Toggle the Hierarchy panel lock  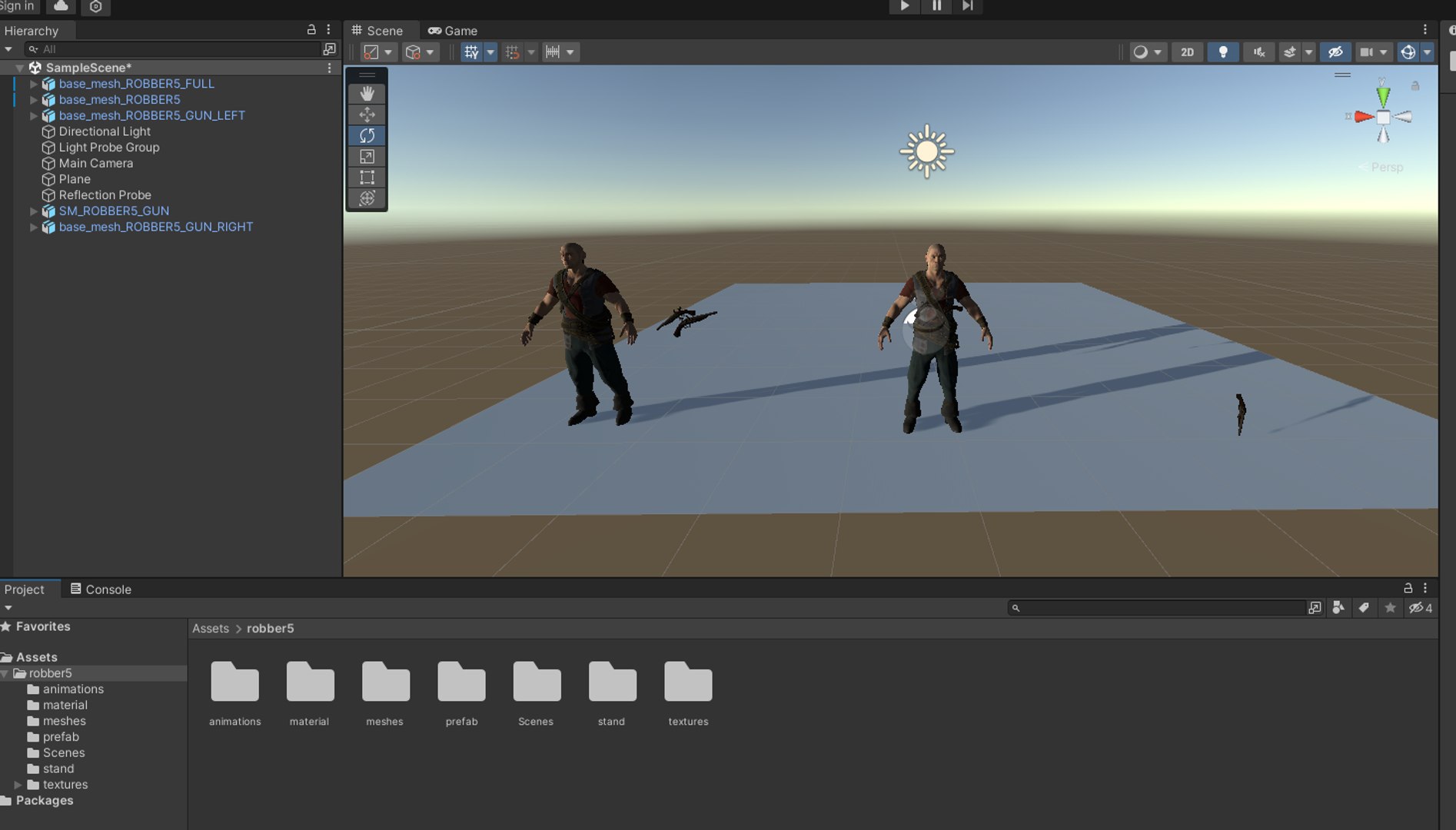(x=311, y=29)
